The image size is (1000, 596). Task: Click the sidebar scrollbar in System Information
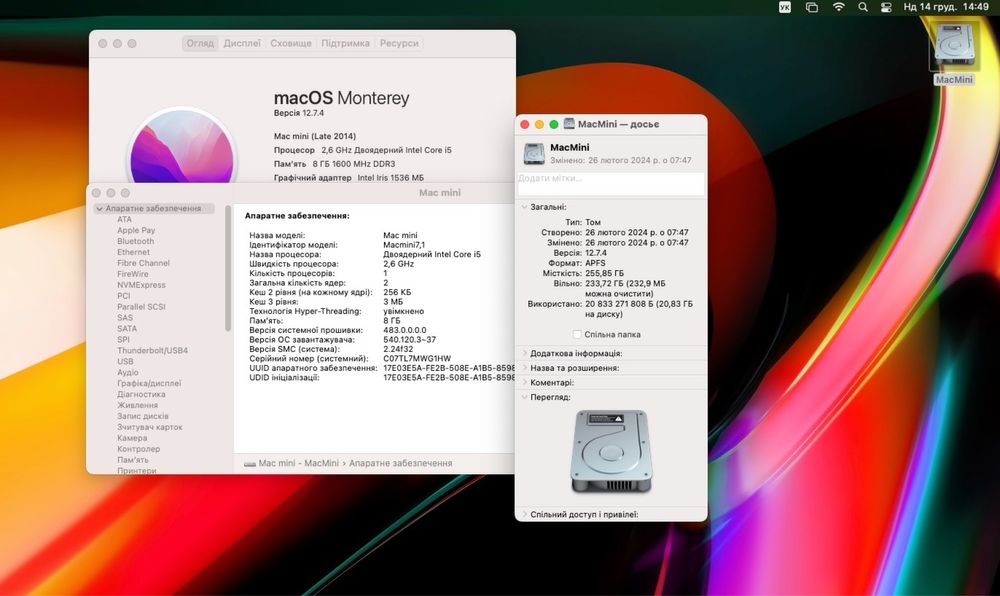coord(228,268)
